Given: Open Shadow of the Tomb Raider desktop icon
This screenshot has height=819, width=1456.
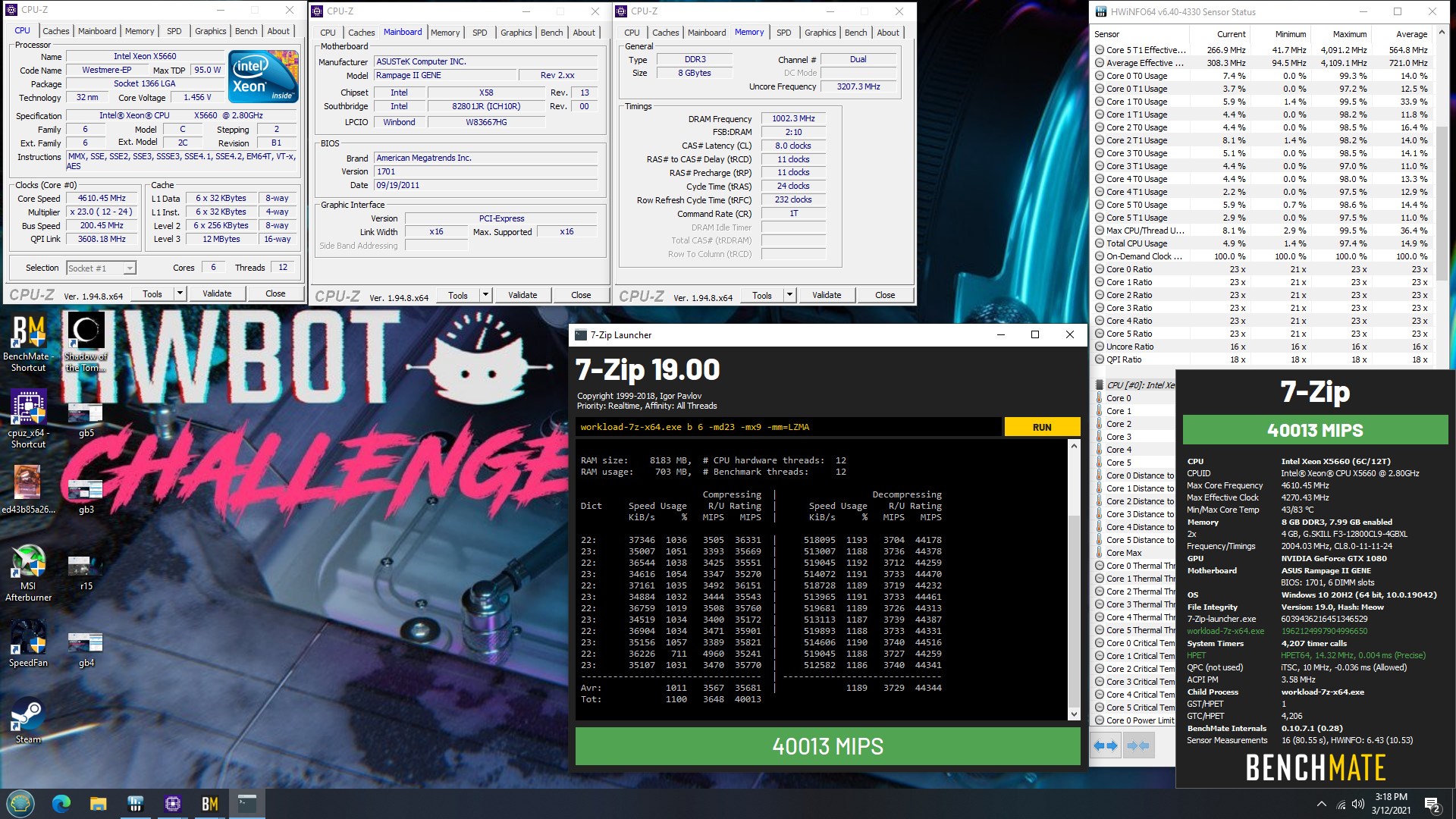Looking at the screenshot, I should pyautogui.click(x=86, y=343).
